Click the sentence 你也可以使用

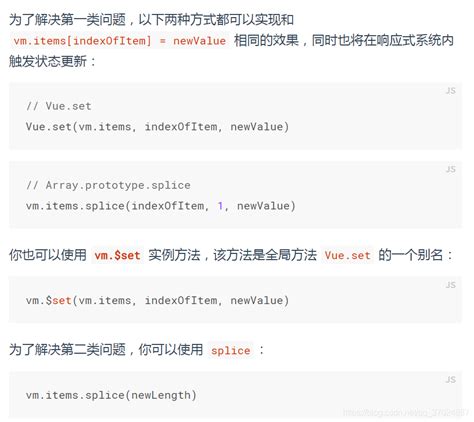(48, 255)
